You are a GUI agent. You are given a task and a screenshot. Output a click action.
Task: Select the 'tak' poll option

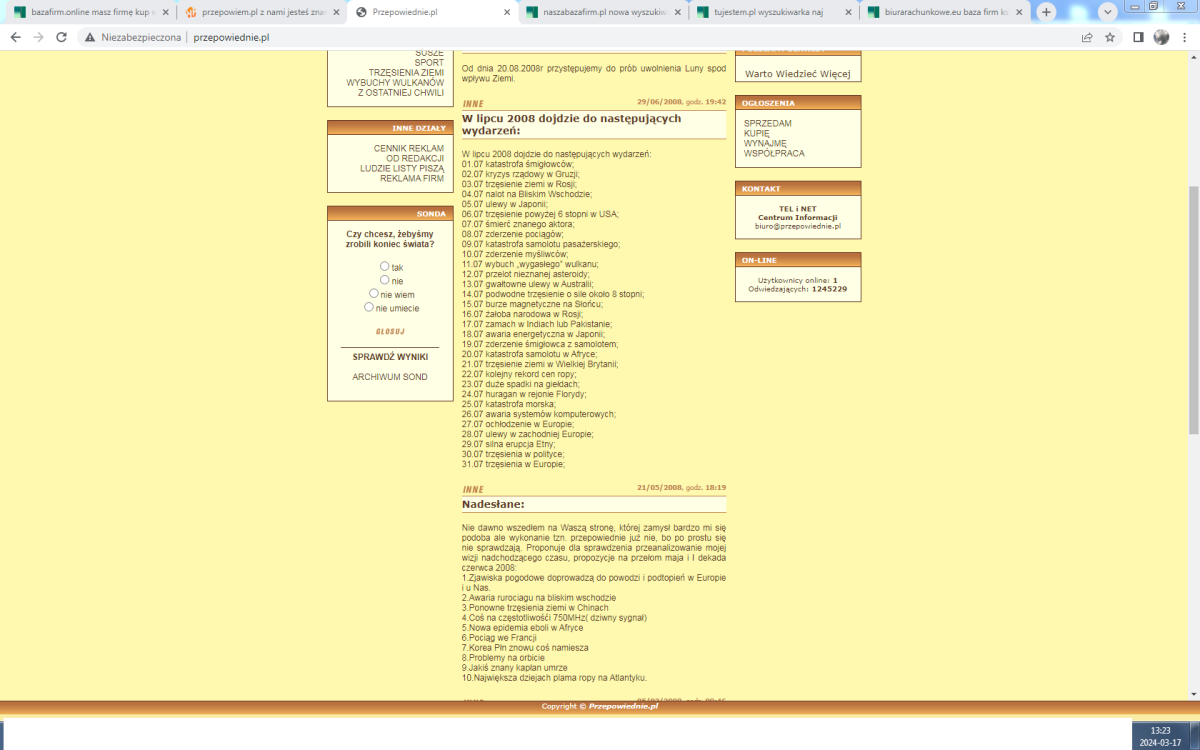[385, 266]
